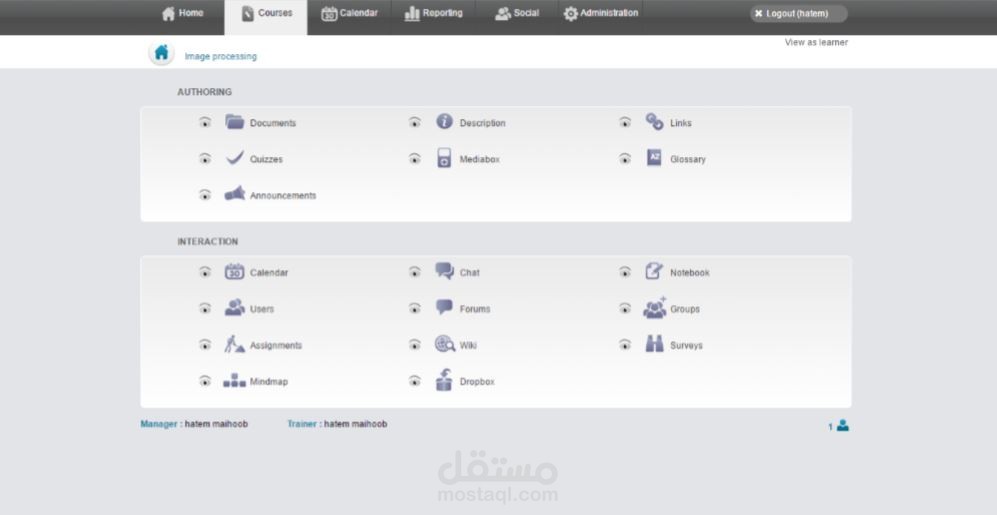Click the course home breadcrumb icon

162,53
